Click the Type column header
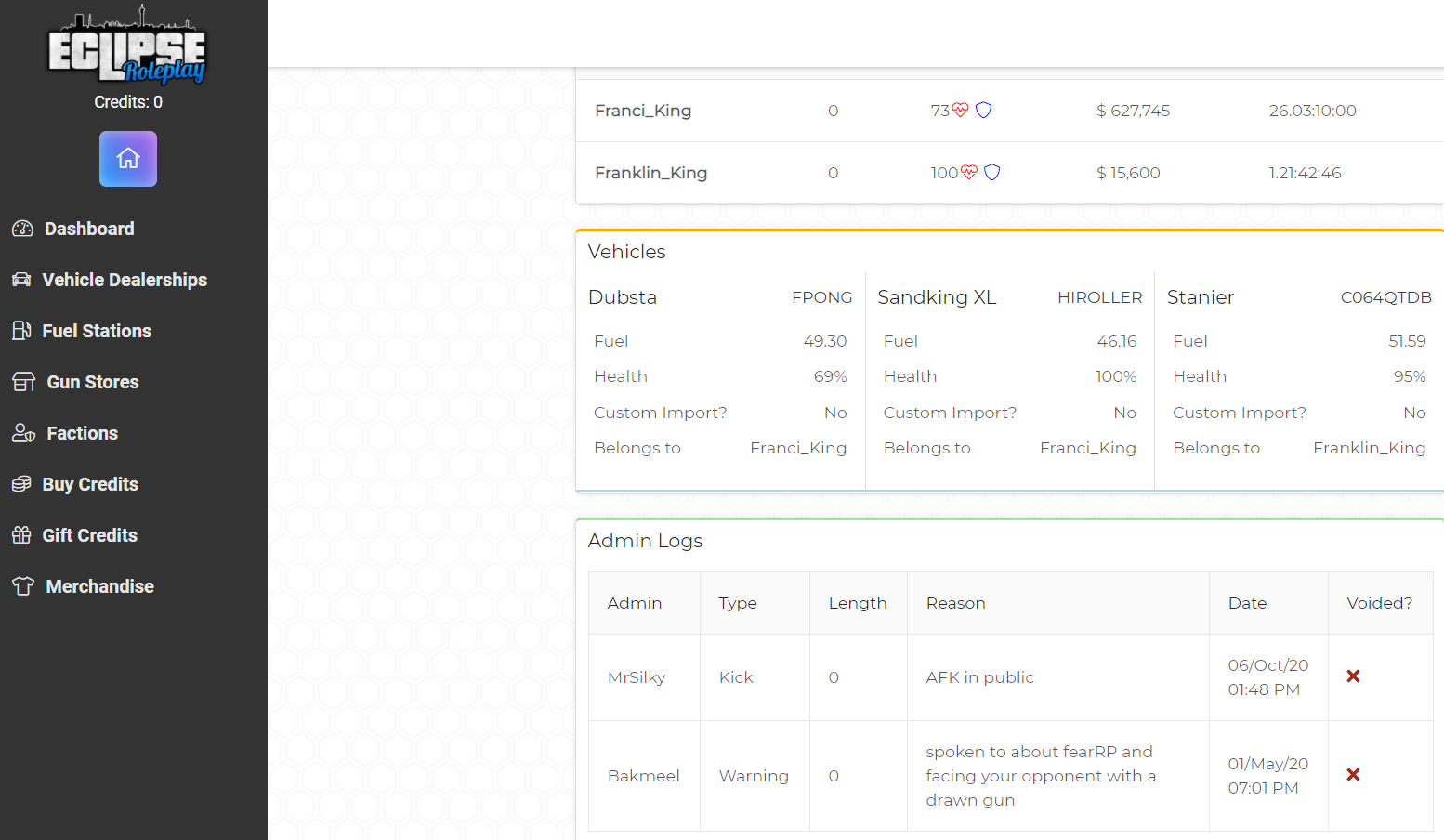 [x=738, y=603]
